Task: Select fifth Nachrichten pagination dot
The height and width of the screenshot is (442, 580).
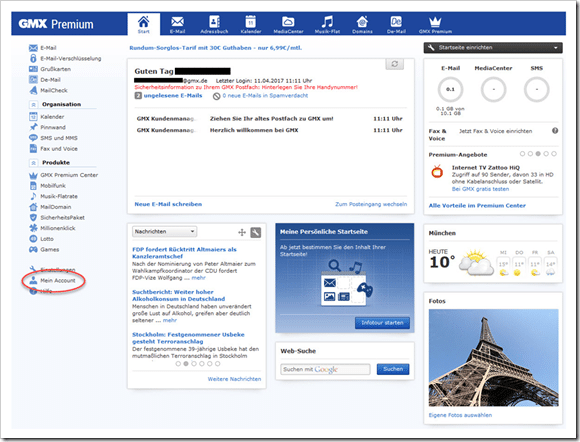Action: 210,364
